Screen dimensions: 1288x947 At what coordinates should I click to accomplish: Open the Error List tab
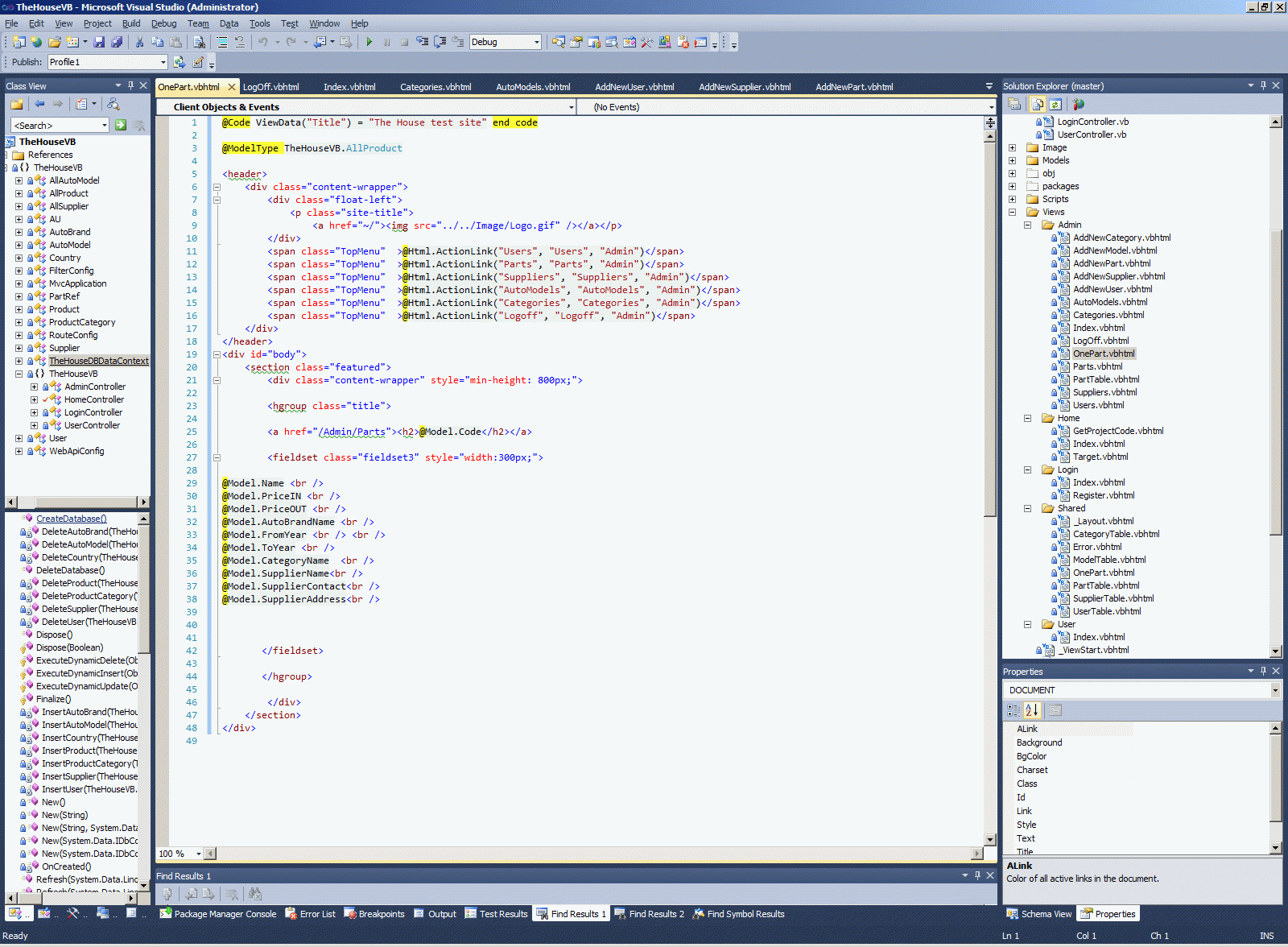click(311, 914)
